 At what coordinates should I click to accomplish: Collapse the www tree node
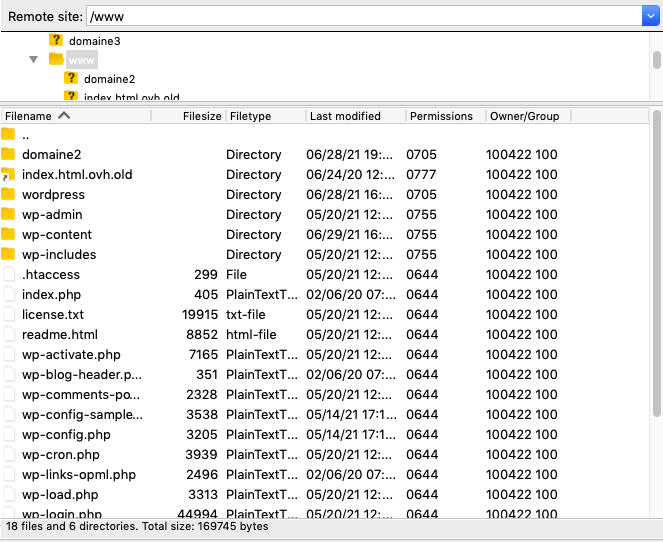click(34, 60)
